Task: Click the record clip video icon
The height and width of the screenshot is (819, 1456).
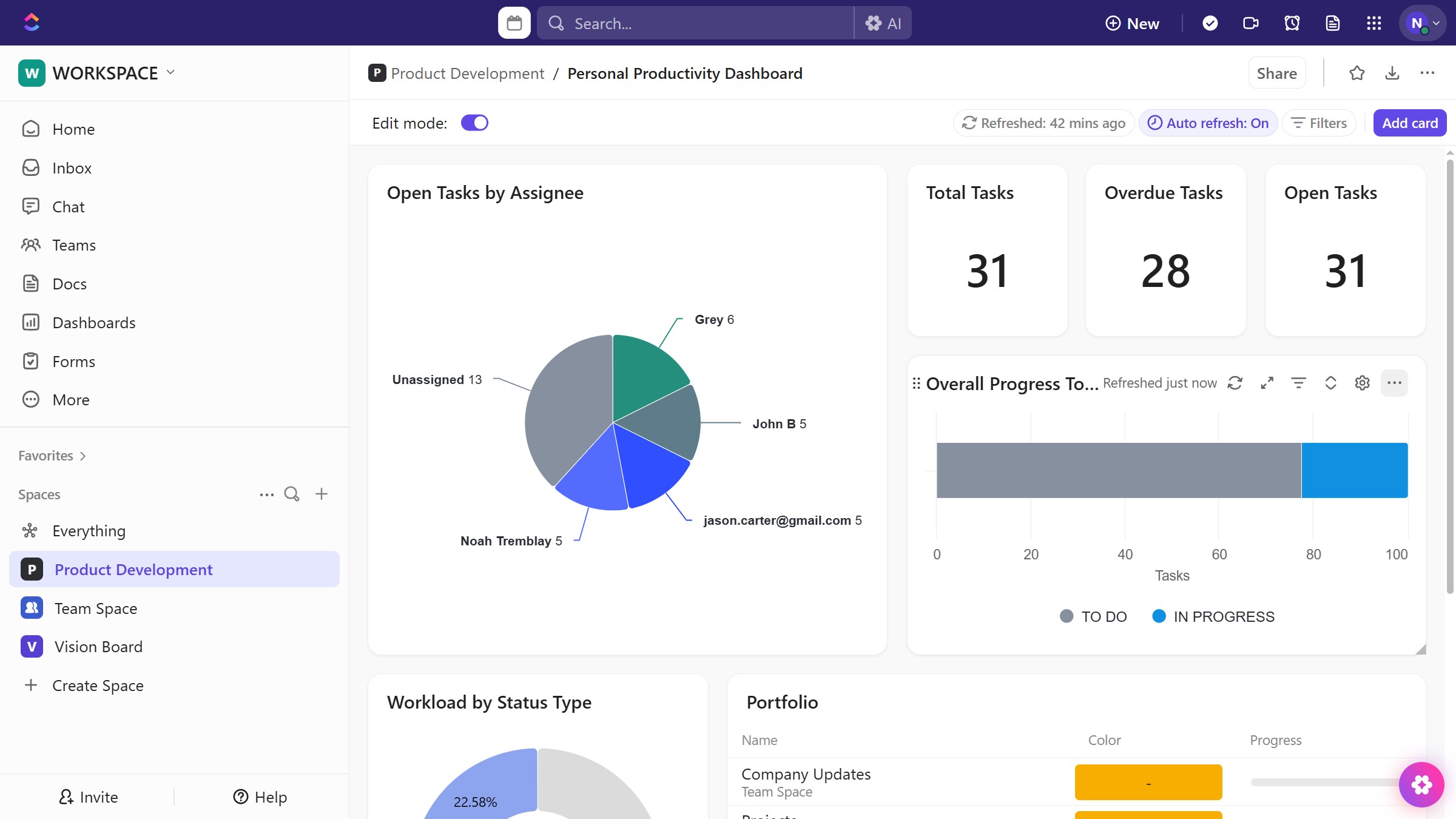Action: (1250, 23)
